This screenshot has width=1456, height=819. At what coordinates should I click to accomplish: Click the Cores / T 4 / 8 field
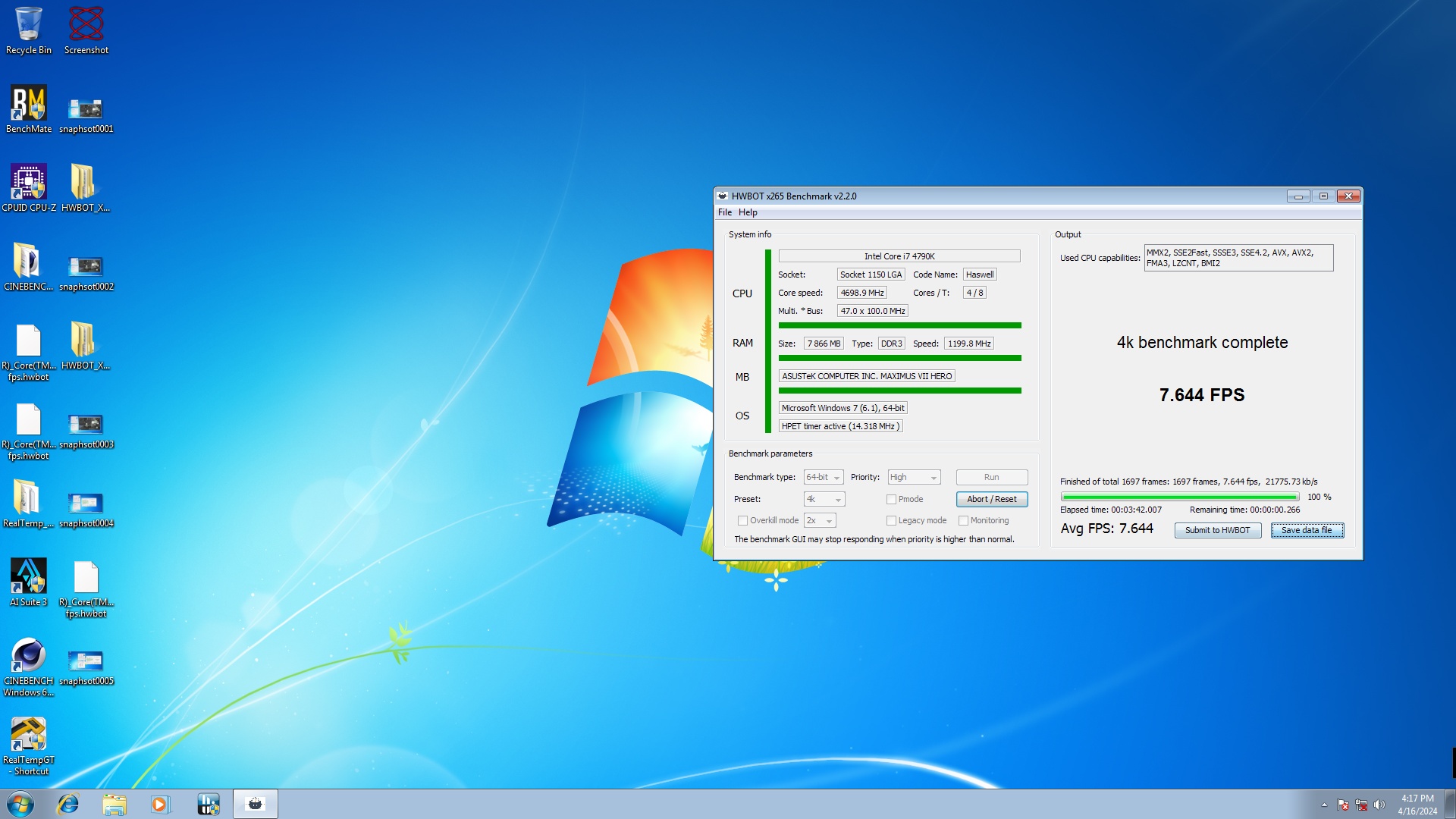974,293
